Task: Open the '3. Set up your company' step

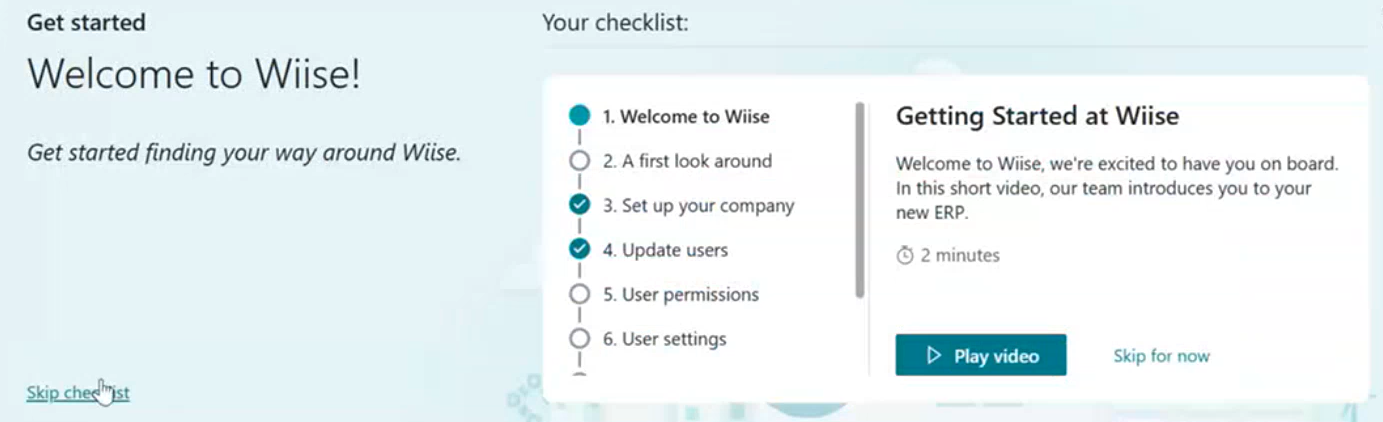Action: pyautogui.click(x=698, y=205)
